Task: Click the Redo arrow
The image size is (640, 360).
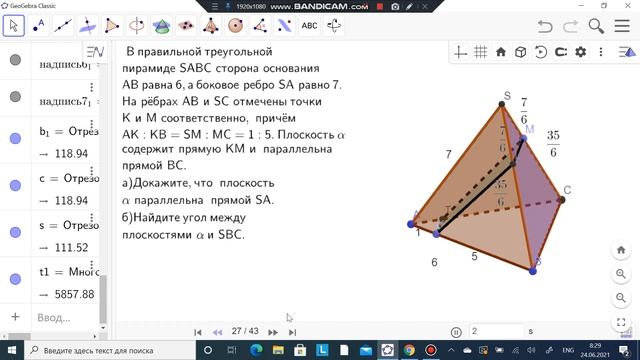Action: [571, 27]
